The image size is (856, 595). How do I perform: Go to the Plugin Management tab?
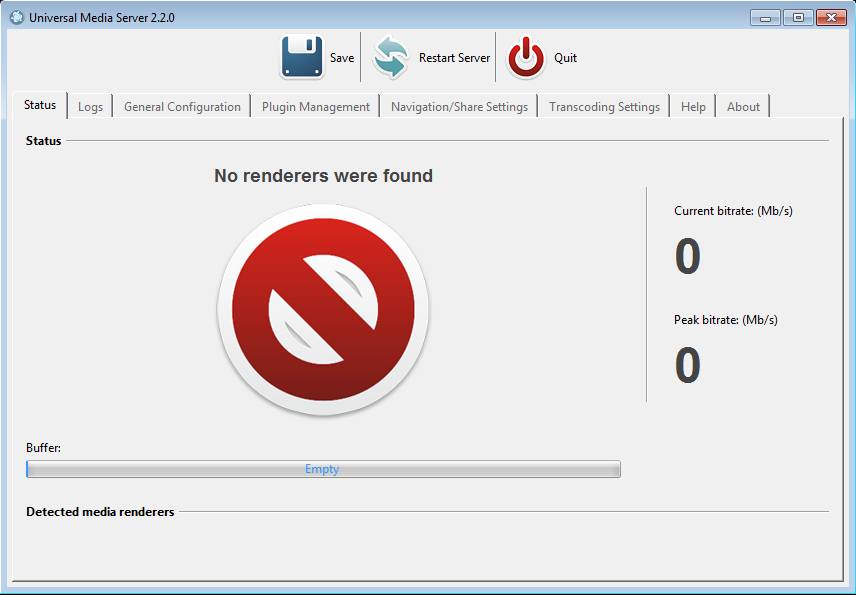click(315, 107)
